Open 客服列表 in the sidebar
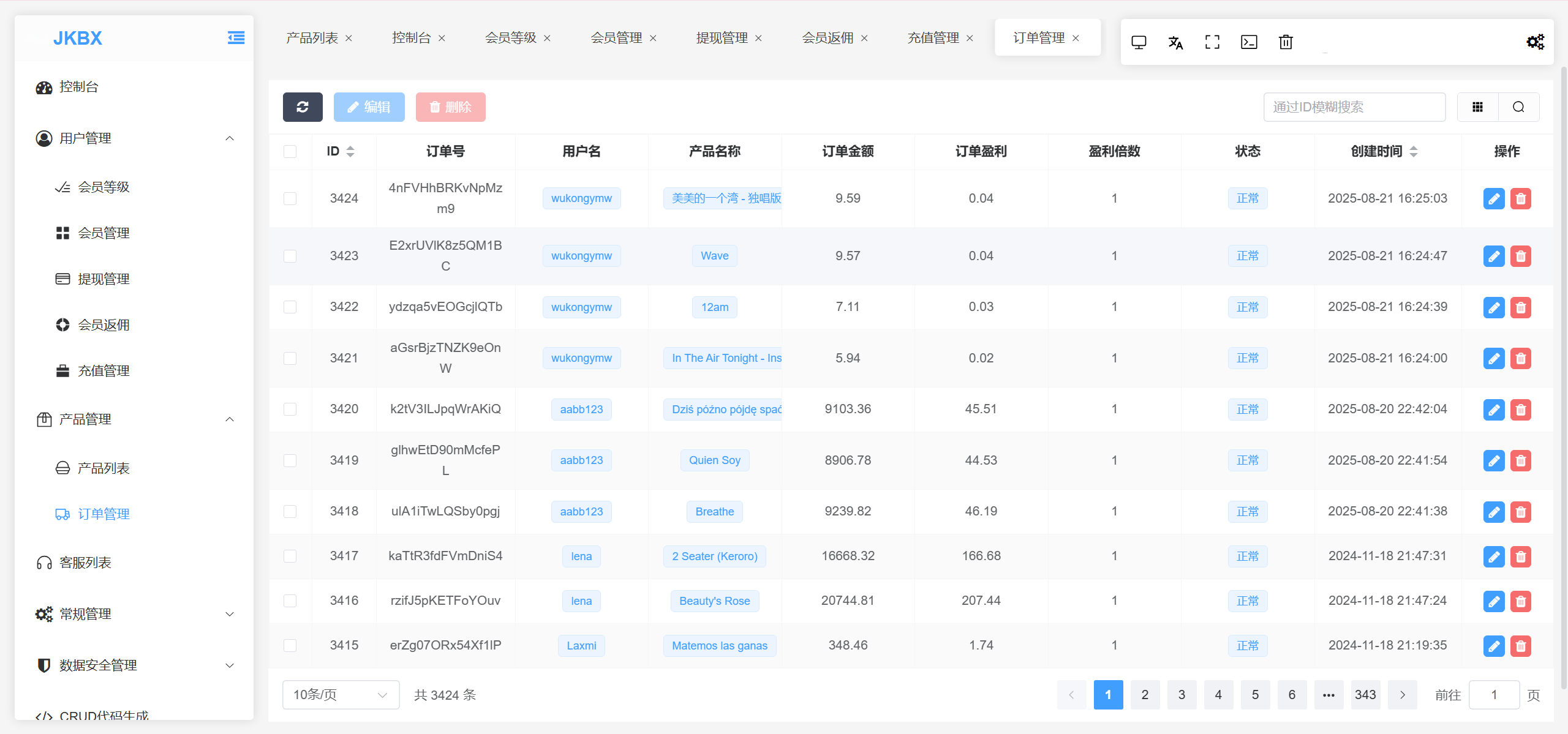Viewport: 1568px width, 734px height. pos(85,563)
